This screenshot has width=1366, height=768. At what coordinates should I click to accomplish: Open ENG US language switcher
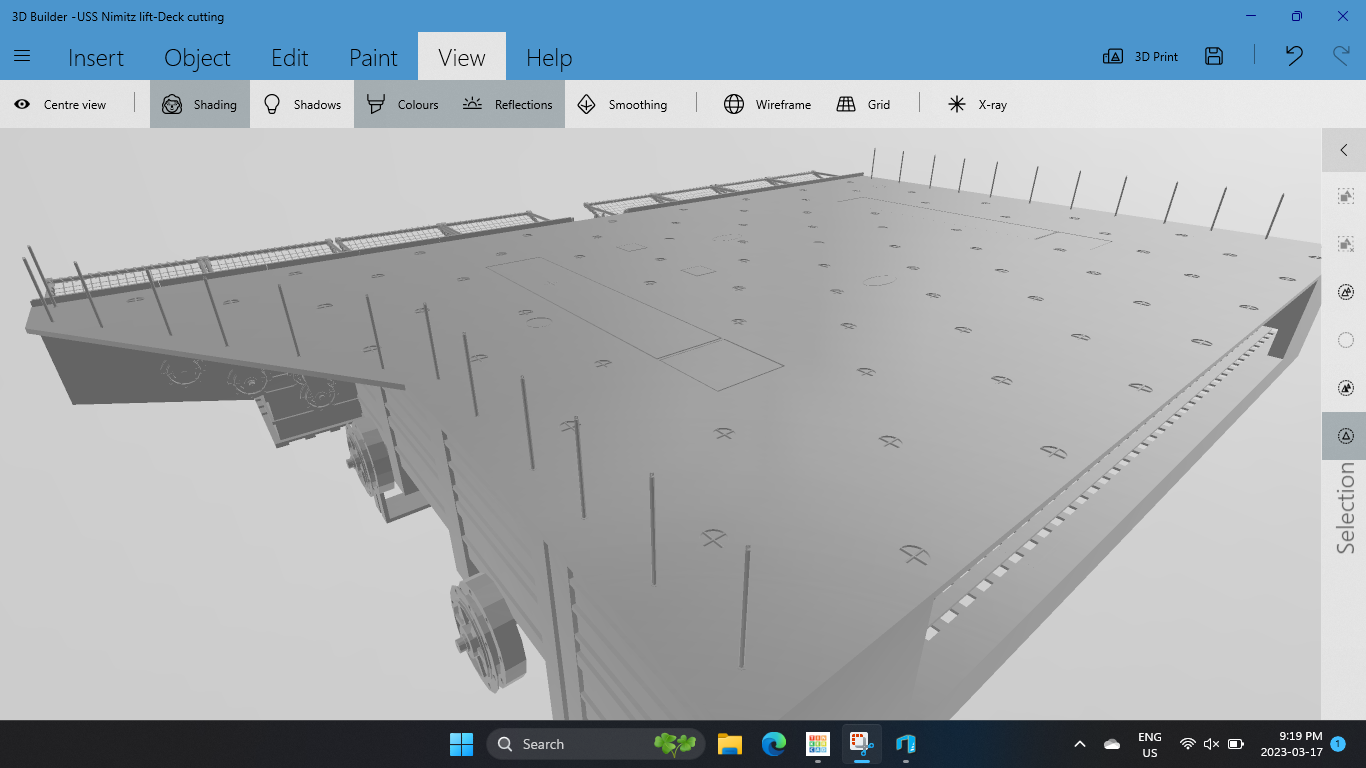[x=1150, y=745]
